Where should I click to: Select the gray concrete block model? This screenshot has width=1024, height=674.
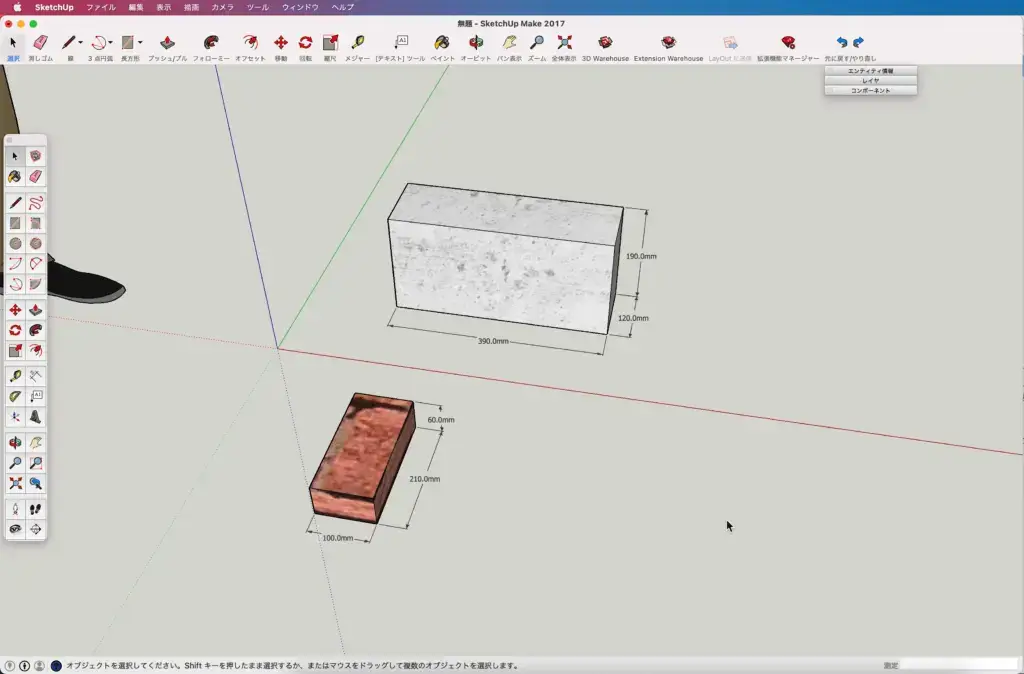(x=505, y=259)
